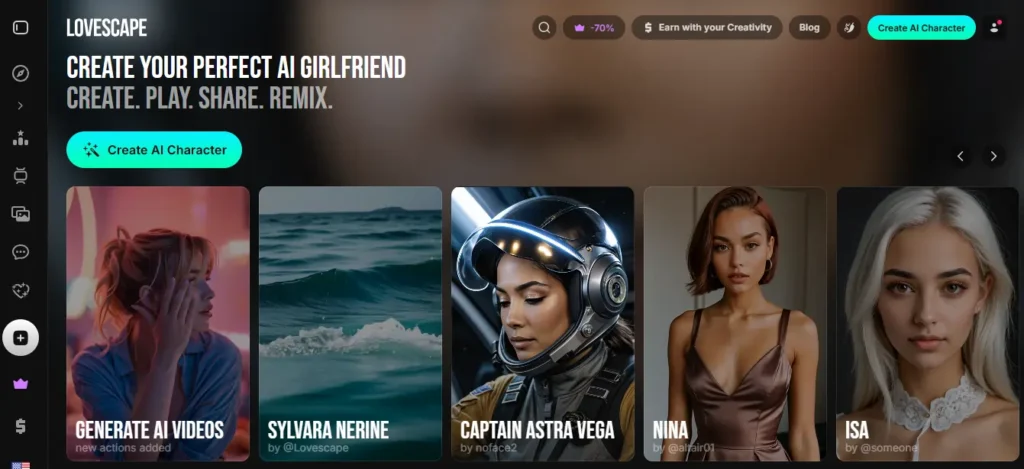Open the compass Explore icon
Image resolution: width=1024 pixels, height=469 pixels.
(x=20, y=74)
